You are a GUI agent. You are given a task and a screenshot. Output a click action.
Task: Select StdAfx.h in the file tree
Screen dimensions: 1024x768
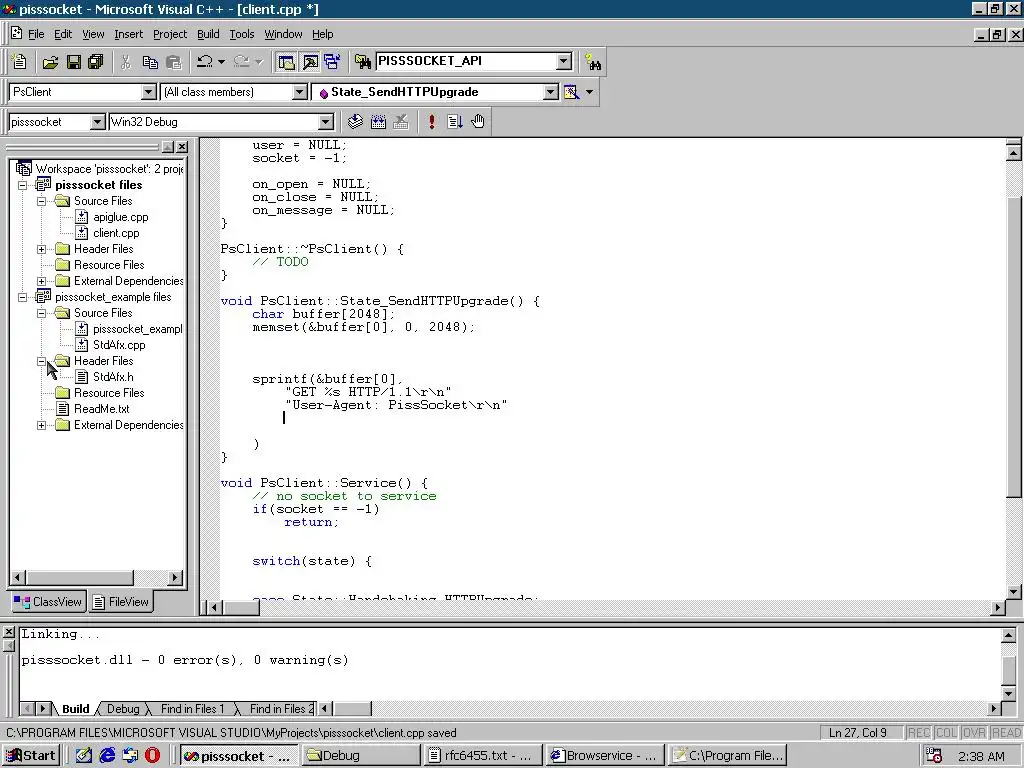pos(113,377)
